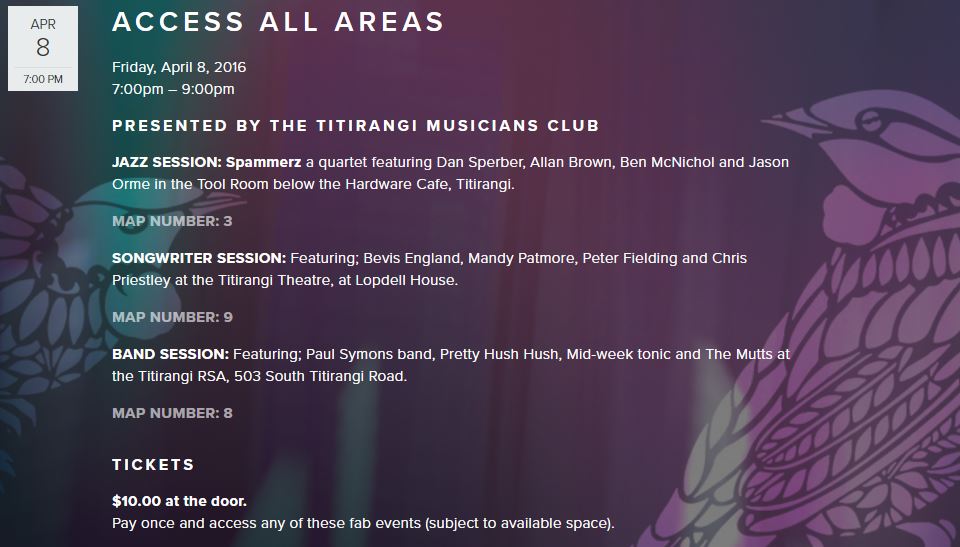Open the ACCESS ALL AREAS event title
Screen dimensions: 960x547
coord(278,22)
